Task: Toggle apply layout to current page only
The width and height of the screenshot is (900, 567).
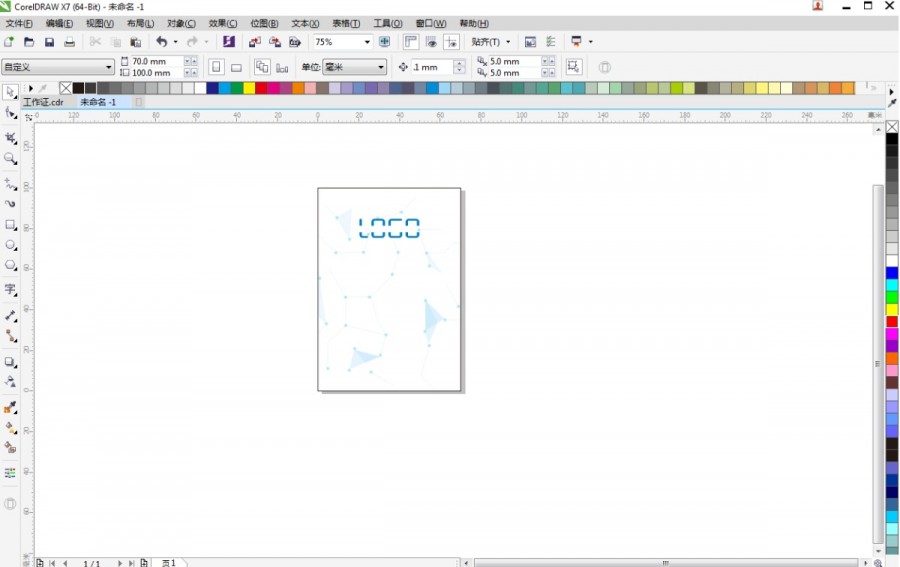Action: [282, 68]
